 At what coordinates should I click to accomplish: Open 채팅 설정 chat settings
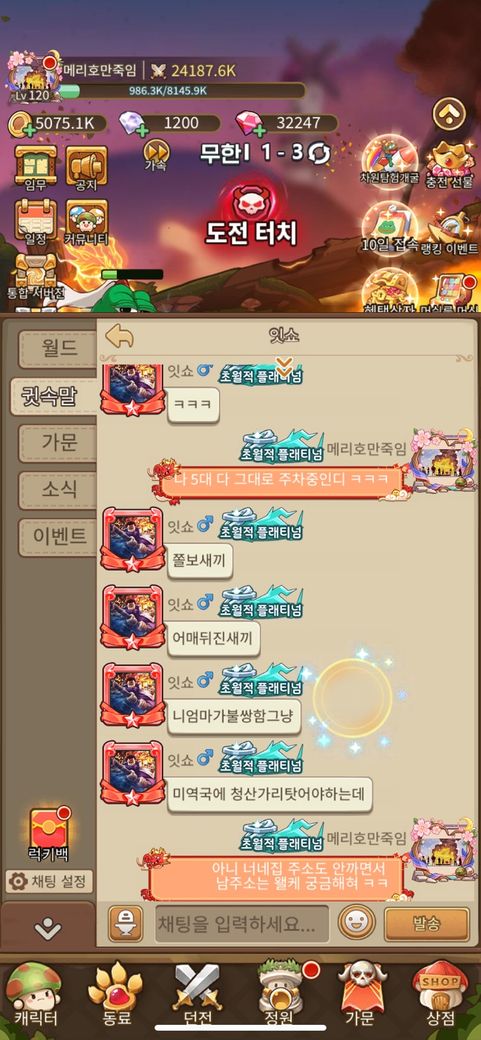click(49, 881)
